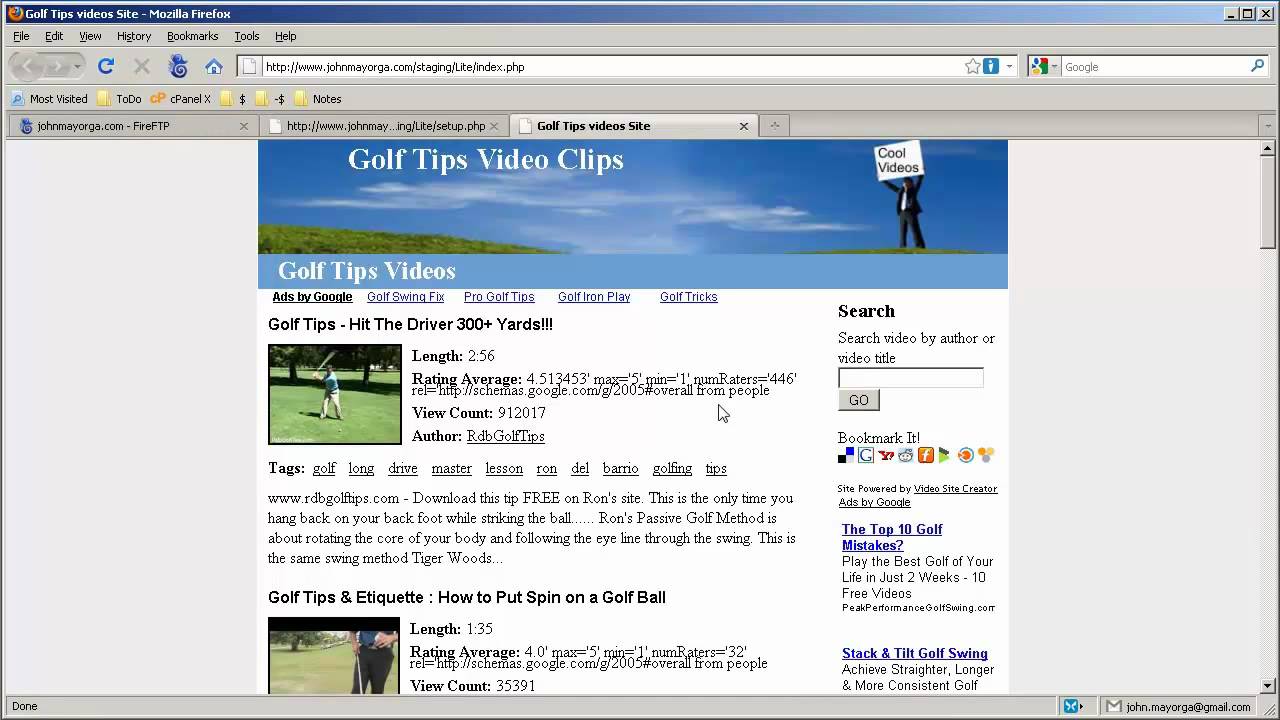Screen dimensions: 1280x720
Task: Share via Google bookmark icon
Action: (866, 455)
